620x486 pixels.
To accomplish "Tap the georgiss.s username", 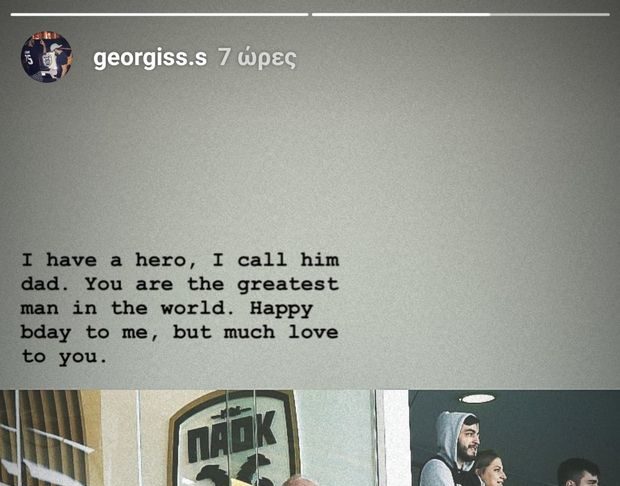I will (150, 58).
